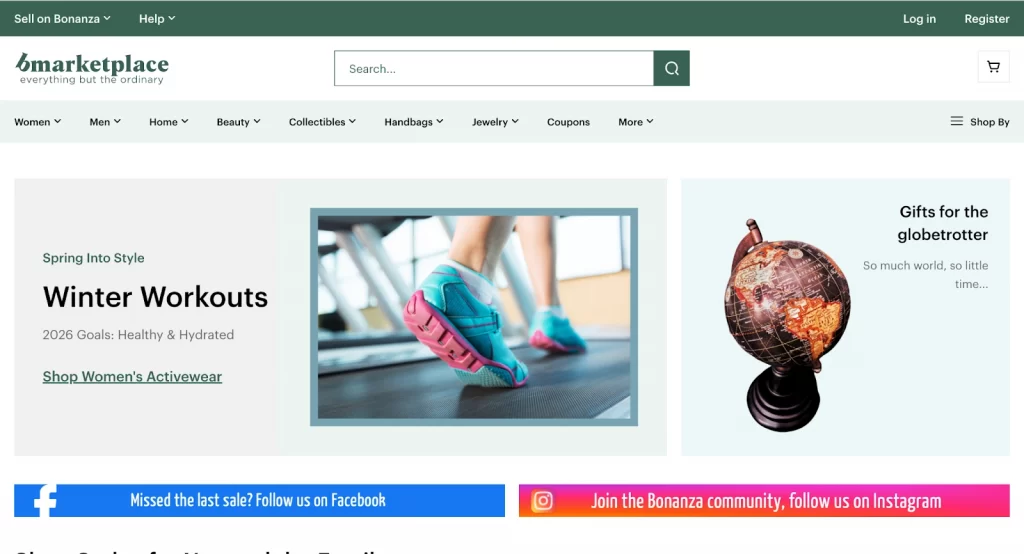This screenshot has width=1024, height=554.
Task: Open the follow us on Instagram banner
Action: (764, 500)
